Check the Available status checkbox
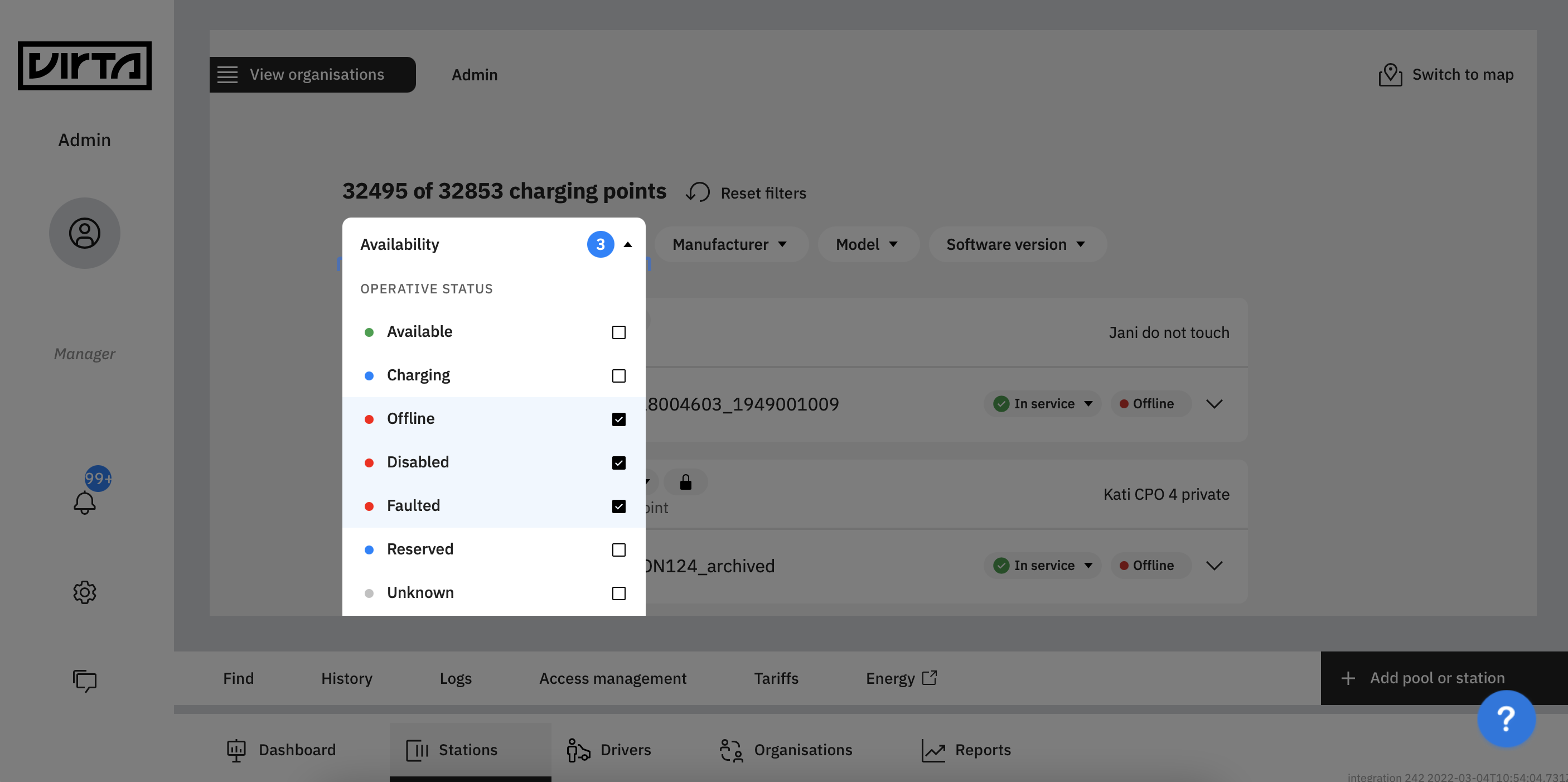This screenshot has width=1568, height=782. coord(618,332)
